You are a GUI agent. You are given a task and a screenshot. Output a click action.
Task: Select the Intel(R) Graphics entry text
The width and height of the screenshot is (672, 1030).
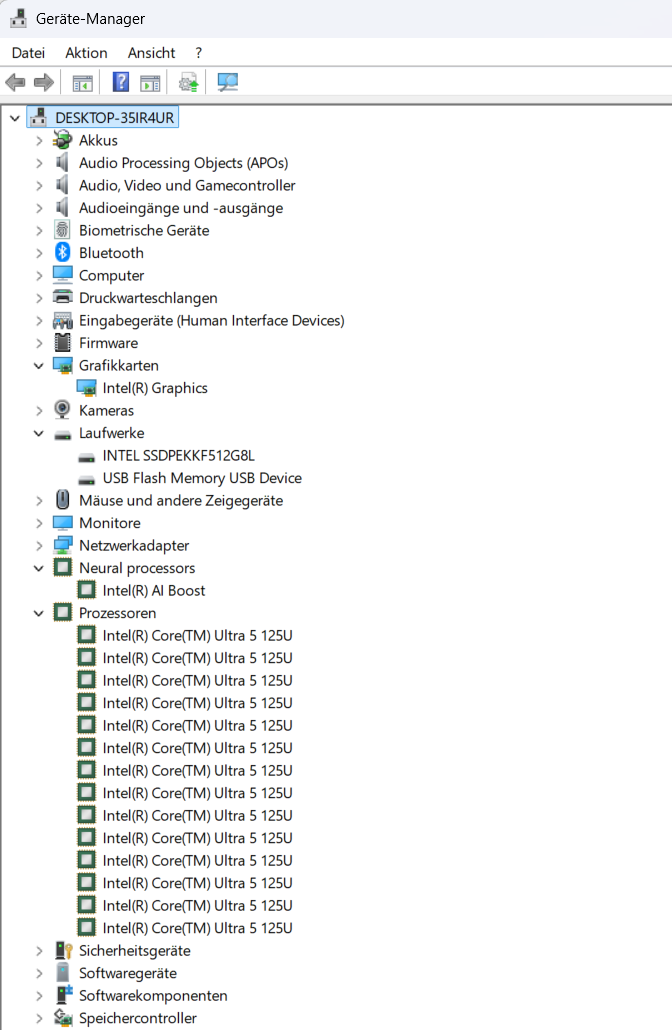click(155, 388)
